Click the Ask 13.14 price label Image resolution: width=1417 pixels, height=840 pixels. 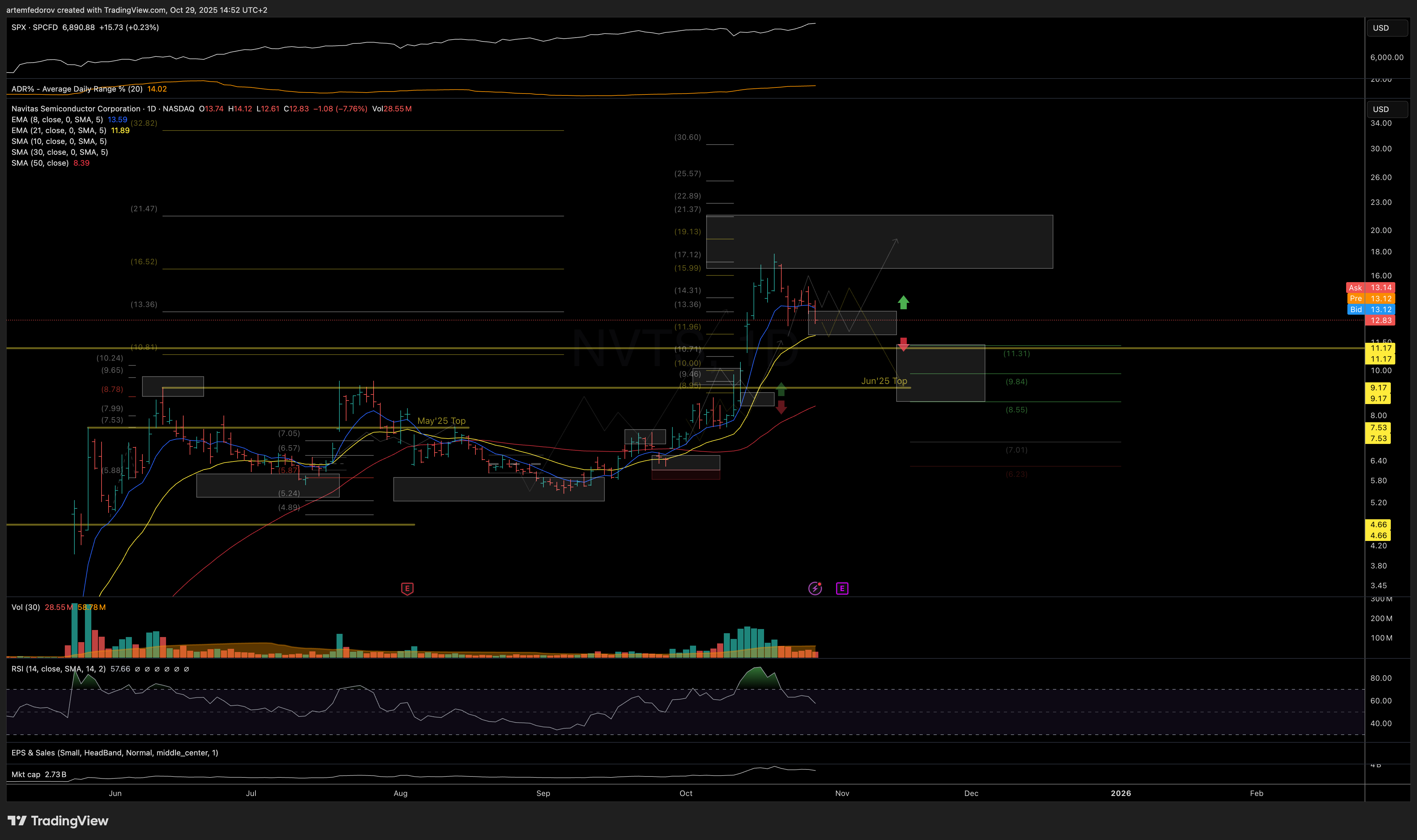1370,288
